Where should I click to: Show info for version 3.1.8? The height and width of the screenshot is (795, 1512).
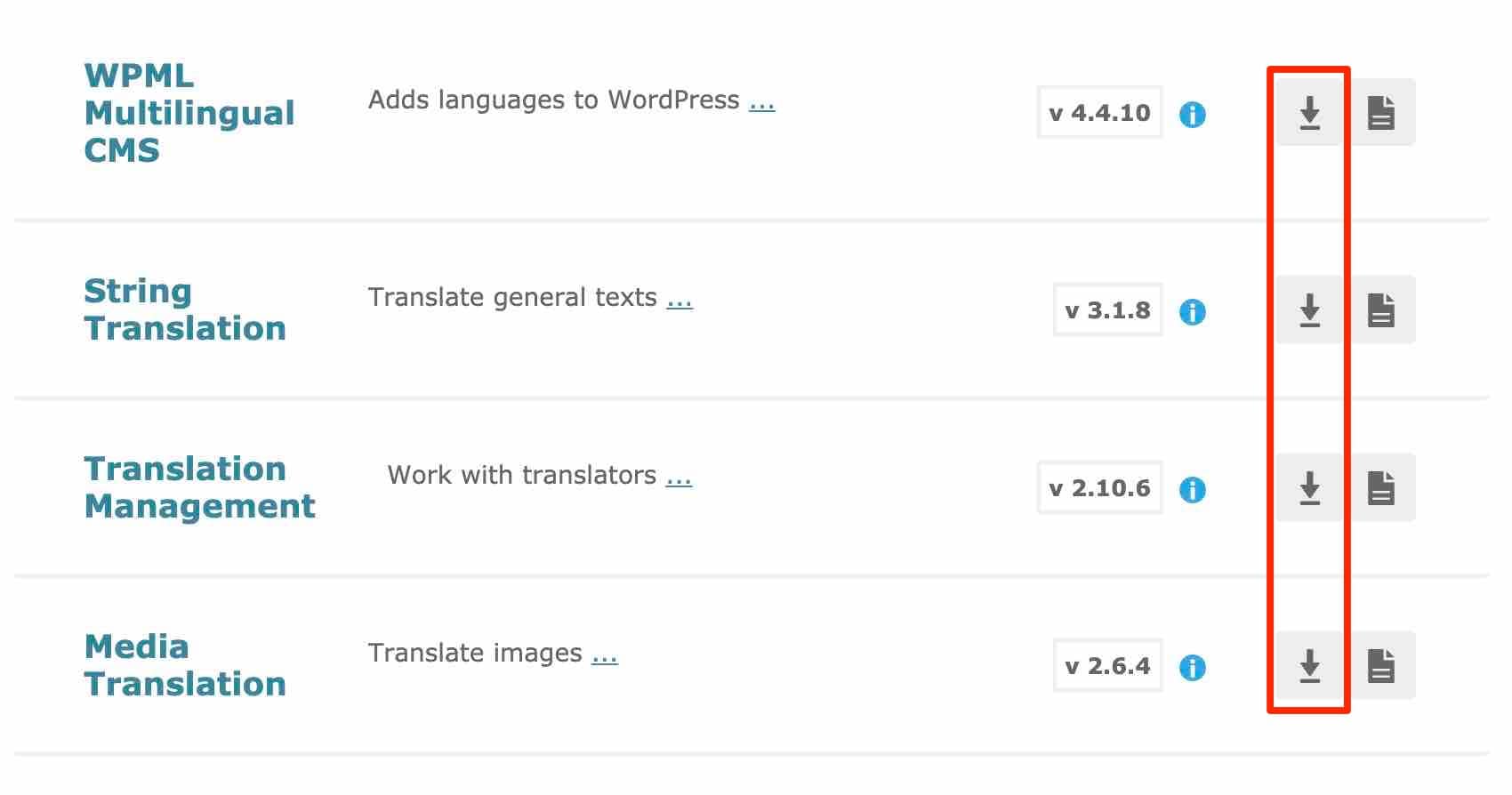pos(1193,312)
